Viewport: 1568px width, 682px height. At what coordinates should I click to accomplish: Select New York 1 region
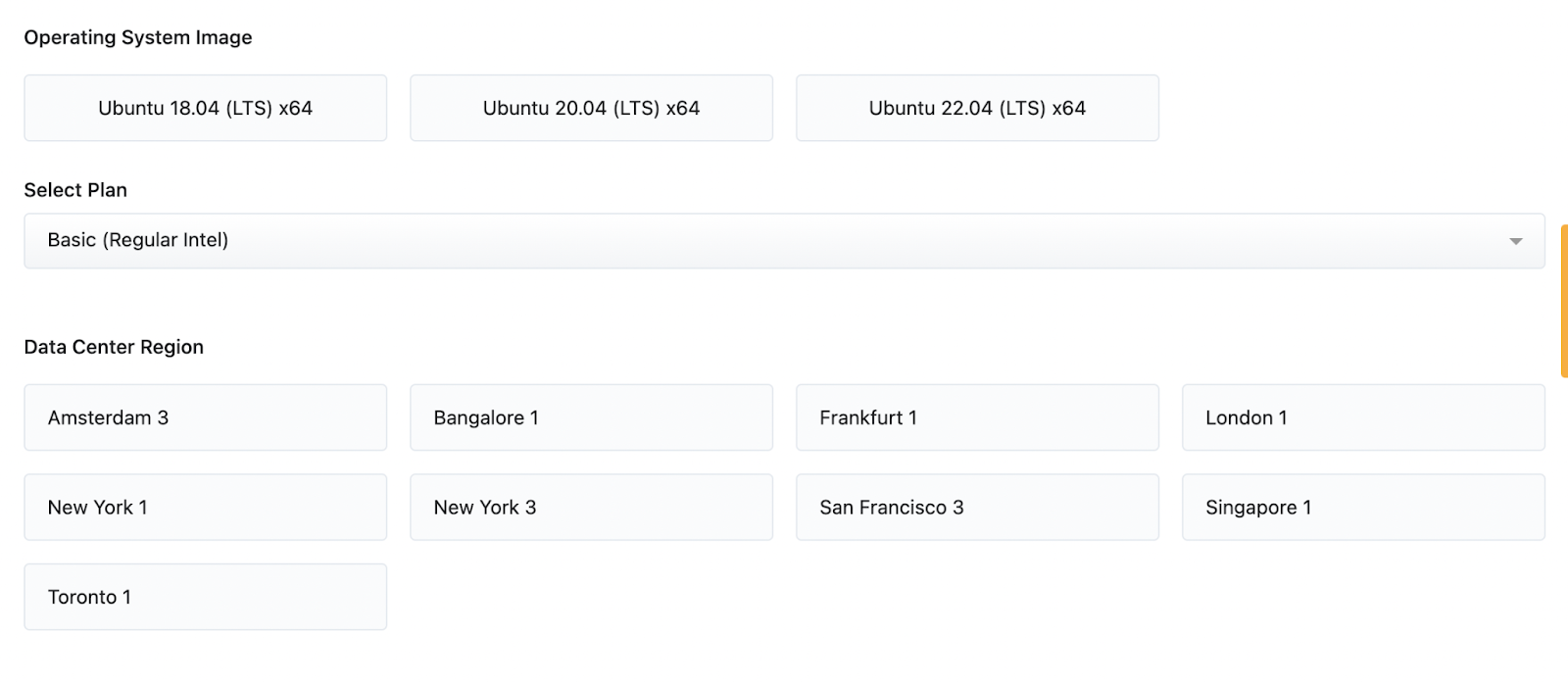(205, 508)
